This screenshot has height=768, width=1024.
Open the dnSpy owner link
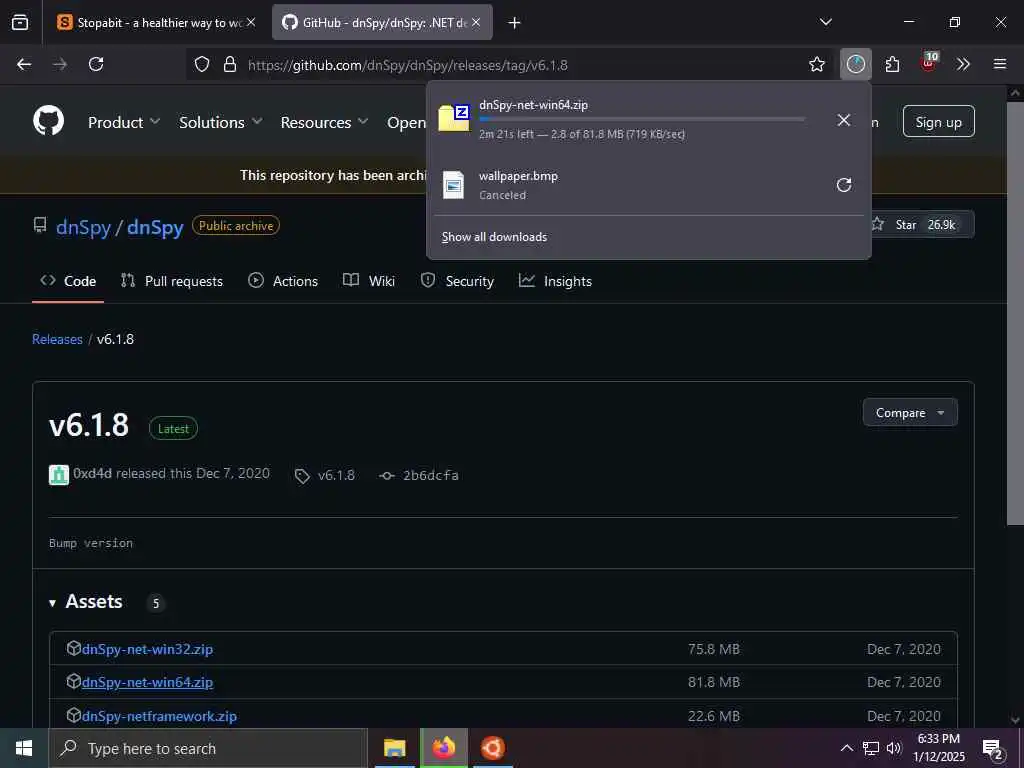coord(84,227)
